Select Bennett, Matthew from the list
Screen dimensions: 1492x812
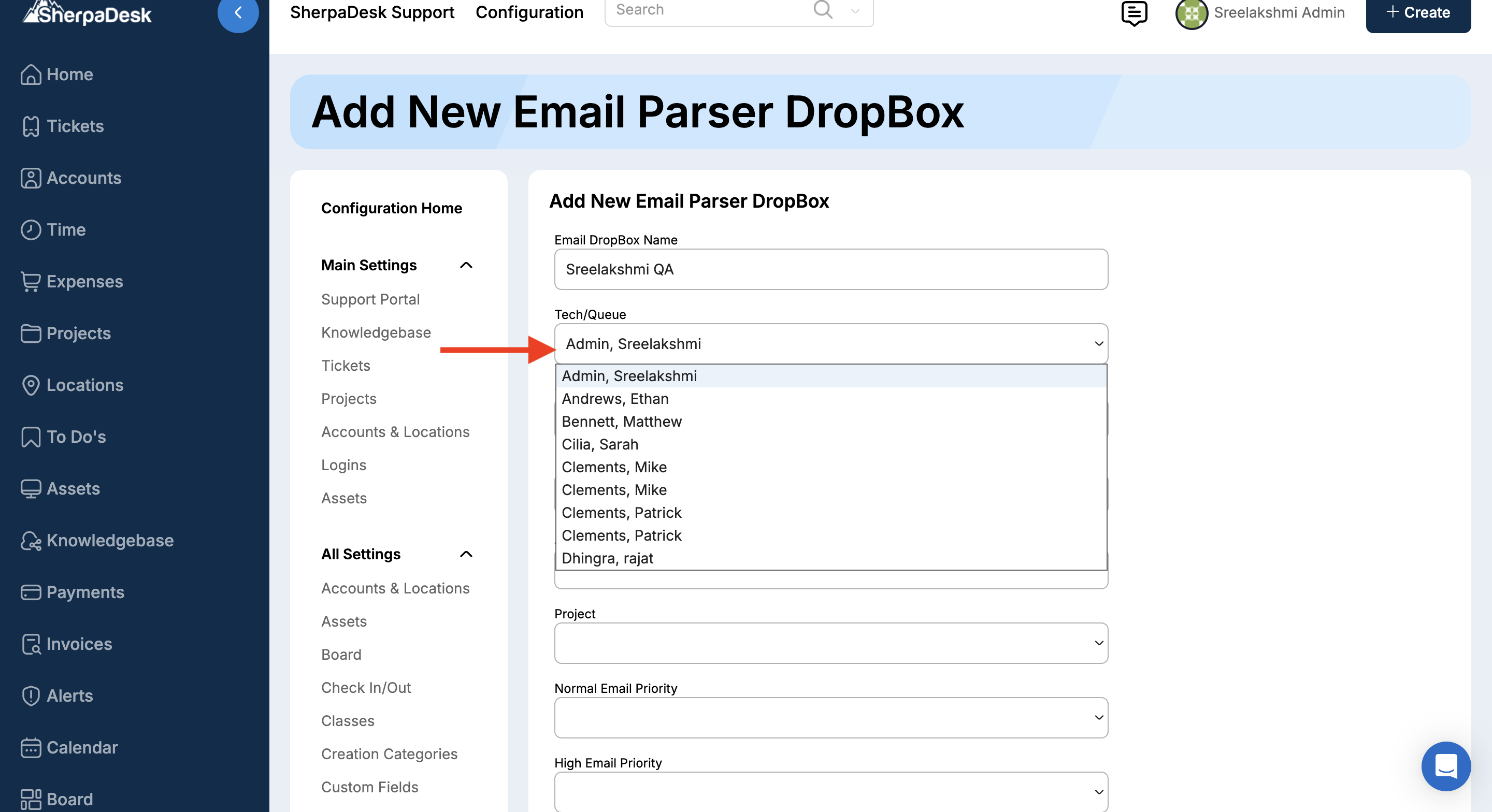pyautogui.click(x=622, y=422)
